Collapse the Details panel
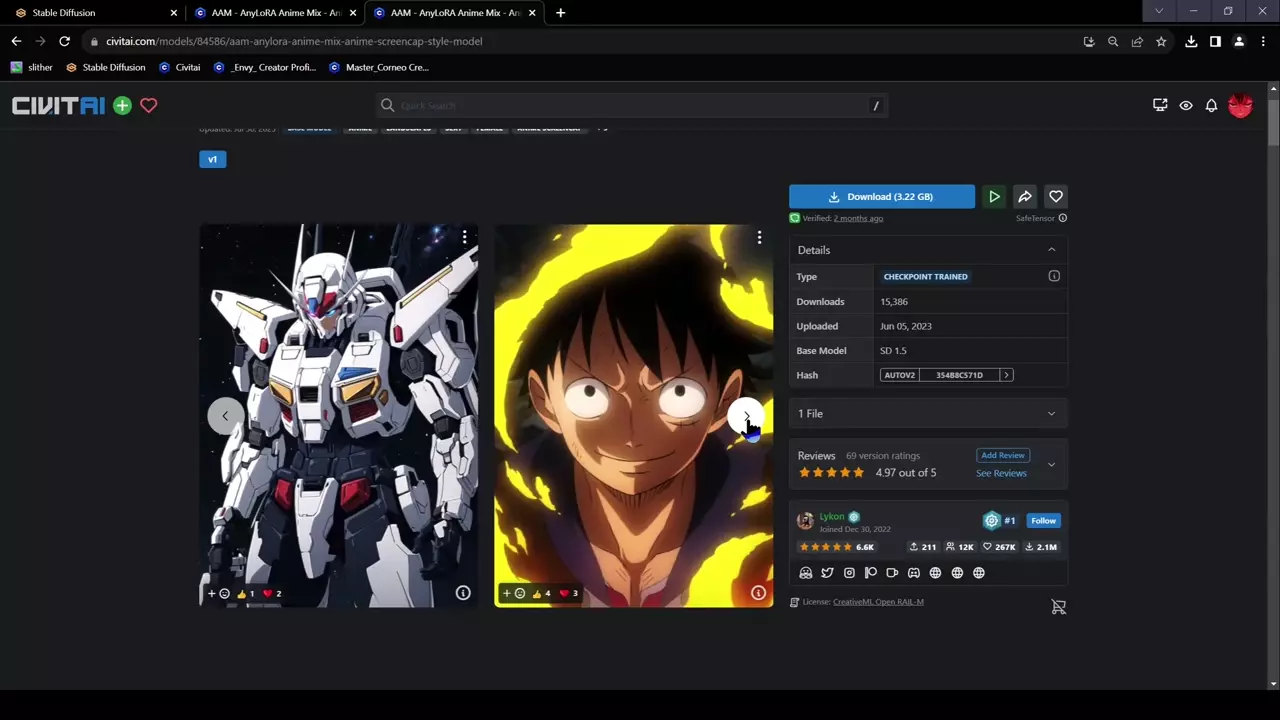The height and width of the screenshot is (720, 1280). (x=1051, y=250)
